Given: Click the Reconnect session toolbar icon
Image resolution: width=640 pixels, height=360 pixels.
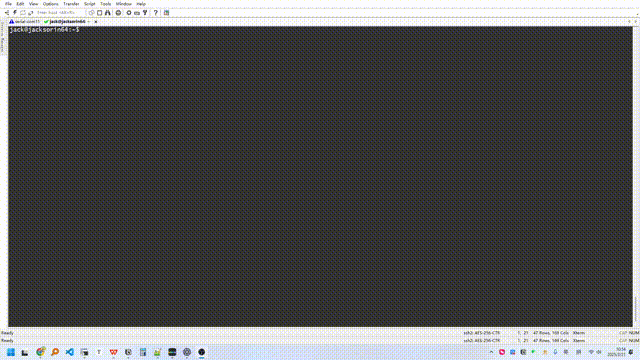Looking at the screenshot, I should click(31, 13).
